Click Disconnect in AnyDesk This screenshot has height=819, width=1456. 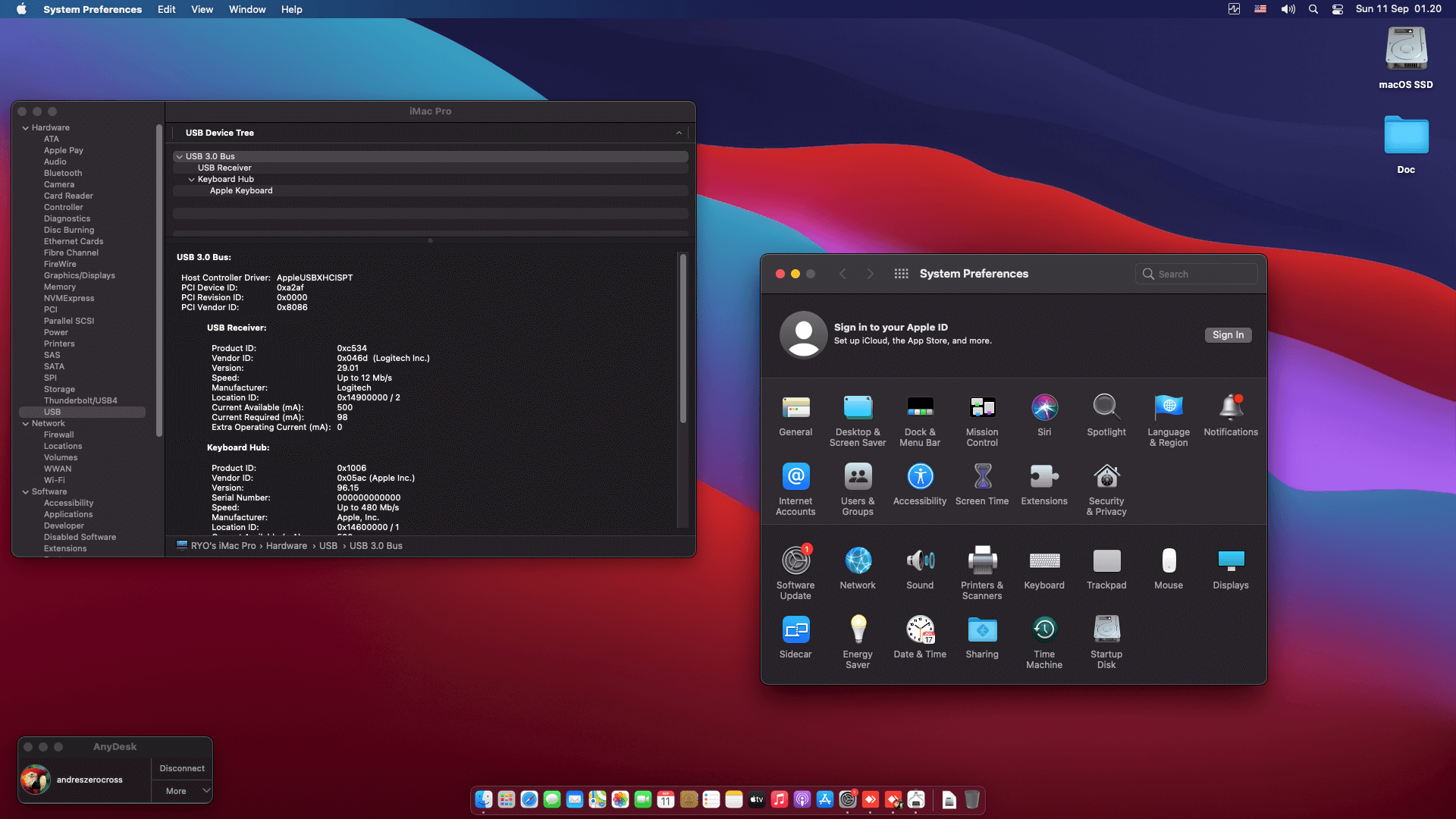pyautogui.click(x=182, y=768)
